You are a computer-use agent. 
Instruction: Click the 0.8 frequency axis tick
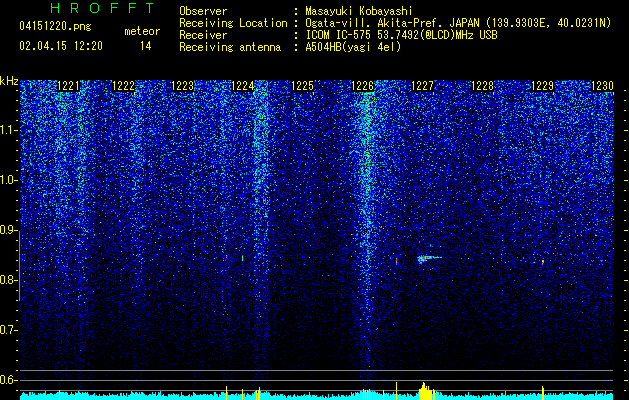[8, 280]
